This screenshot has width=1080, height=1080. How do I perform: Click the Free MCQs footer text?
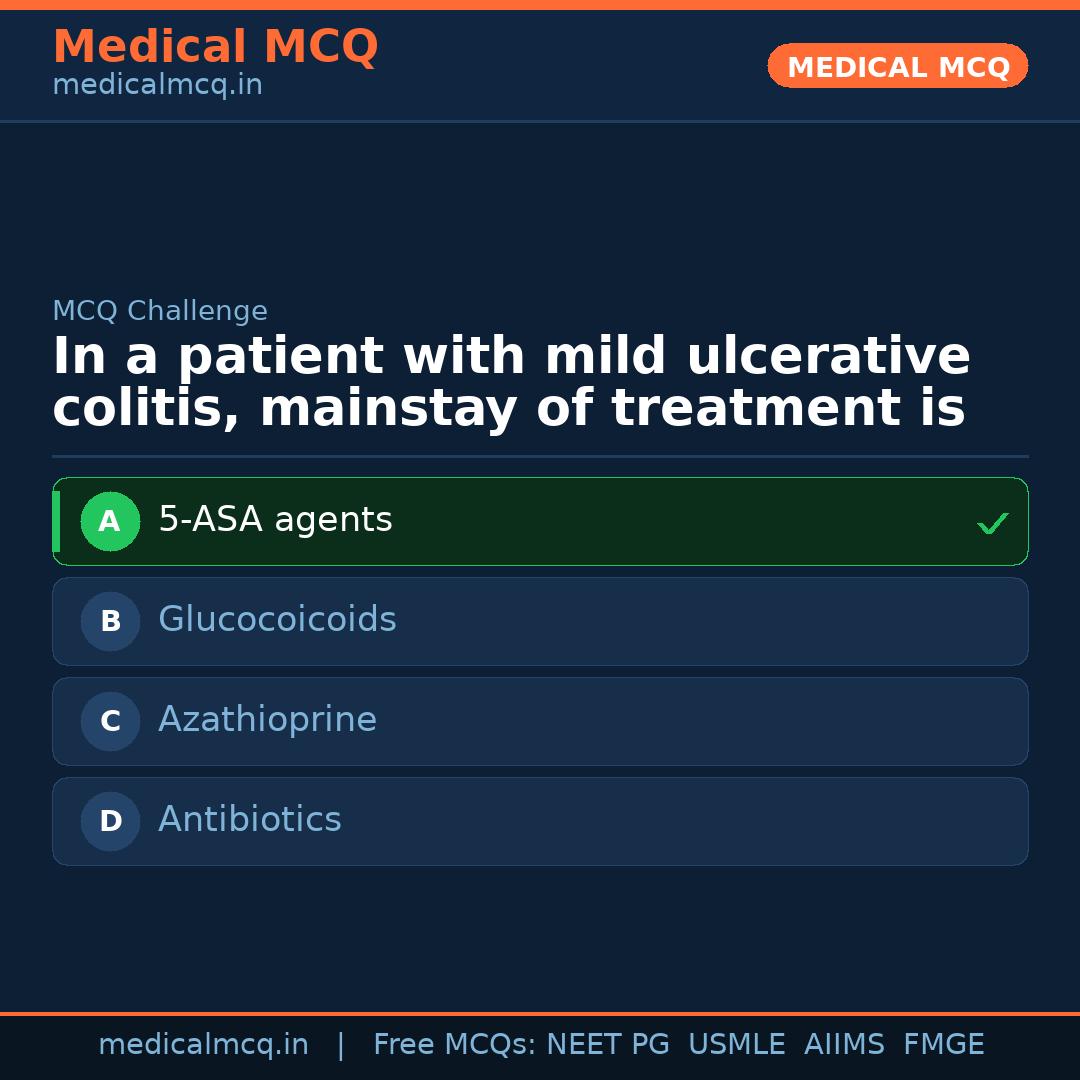coord(453,1045)
